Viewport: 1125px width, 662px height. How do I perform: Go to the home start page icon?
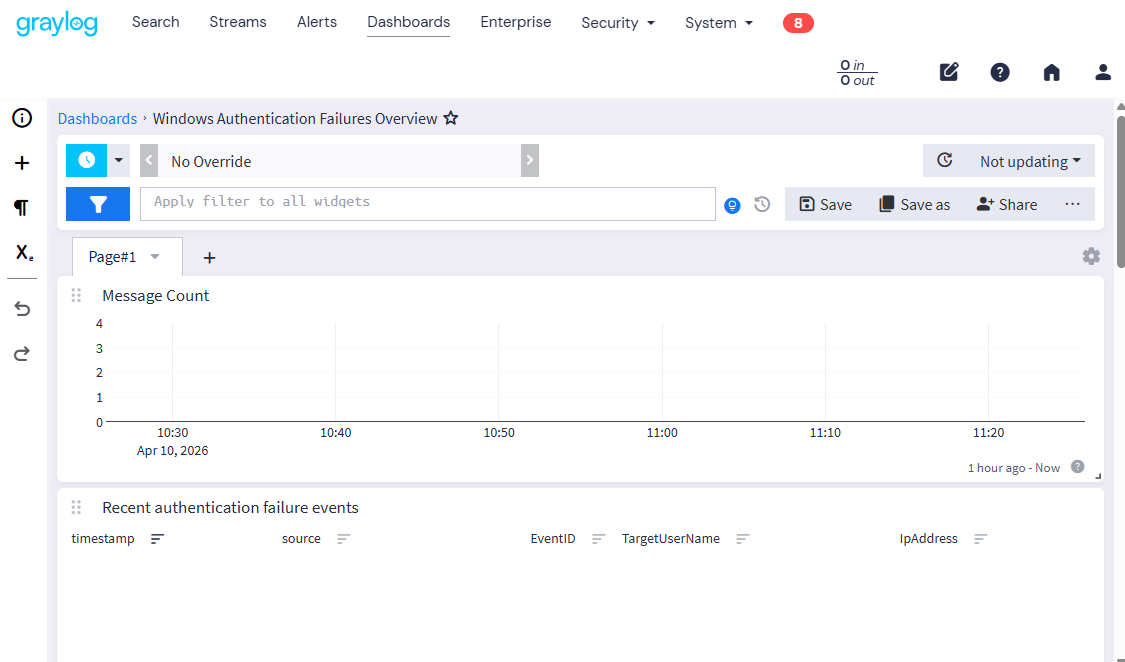coord(1051,72)
